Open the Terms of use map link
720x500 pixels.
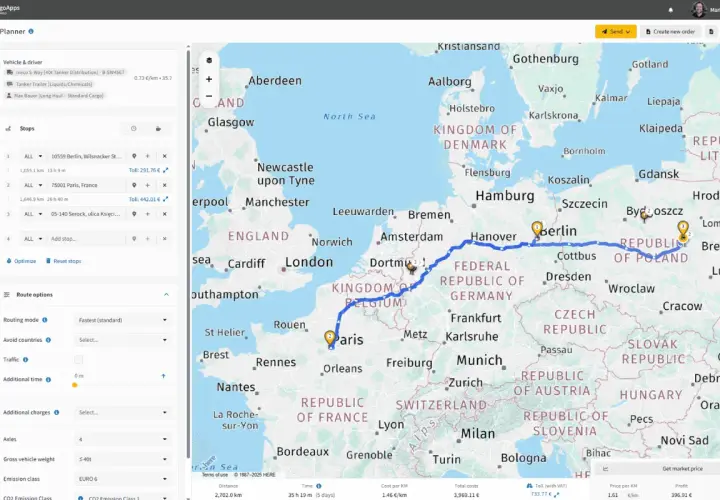point(215,475)
